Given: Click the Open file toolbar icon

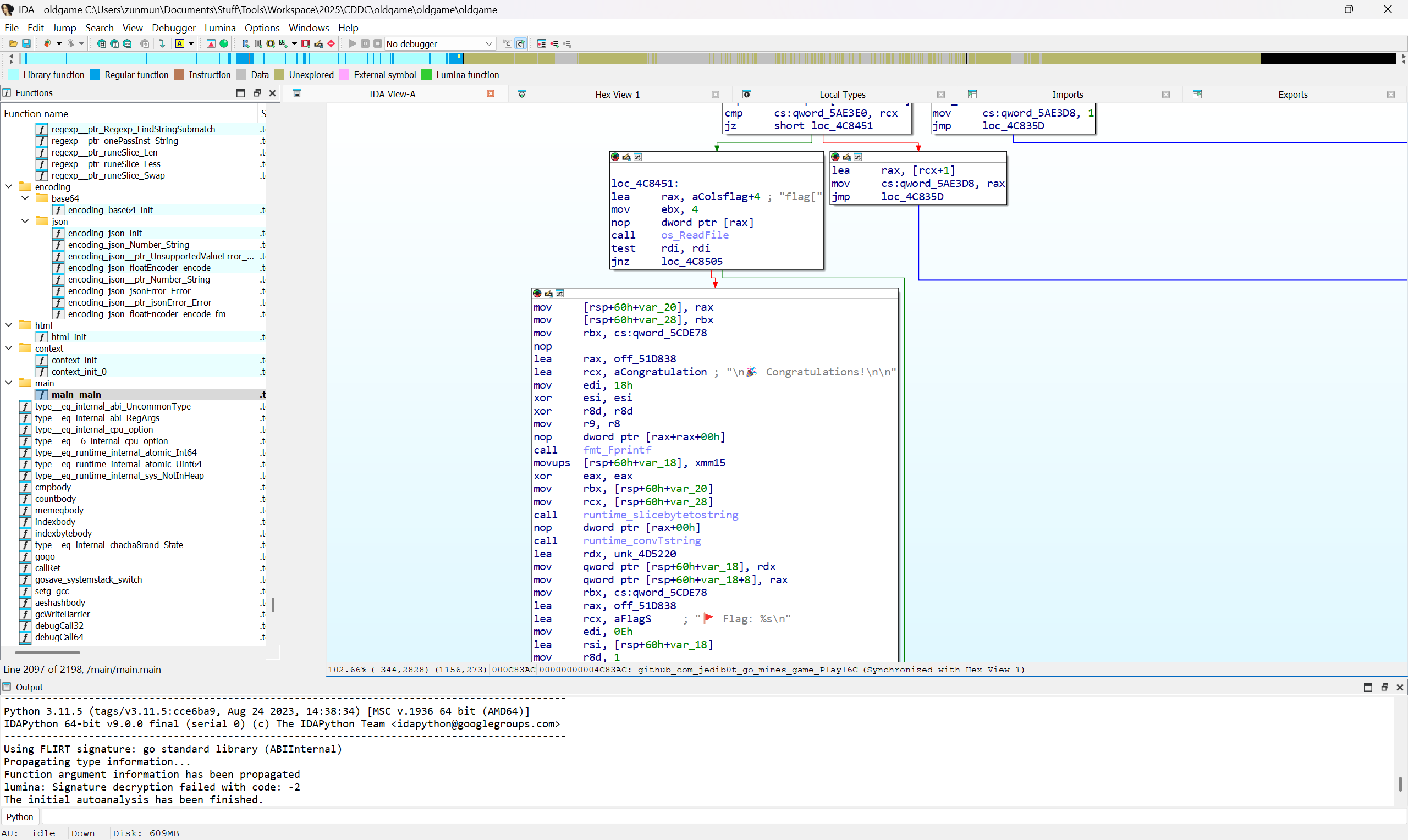Looking at the screenshot, I should click(13, 43).
